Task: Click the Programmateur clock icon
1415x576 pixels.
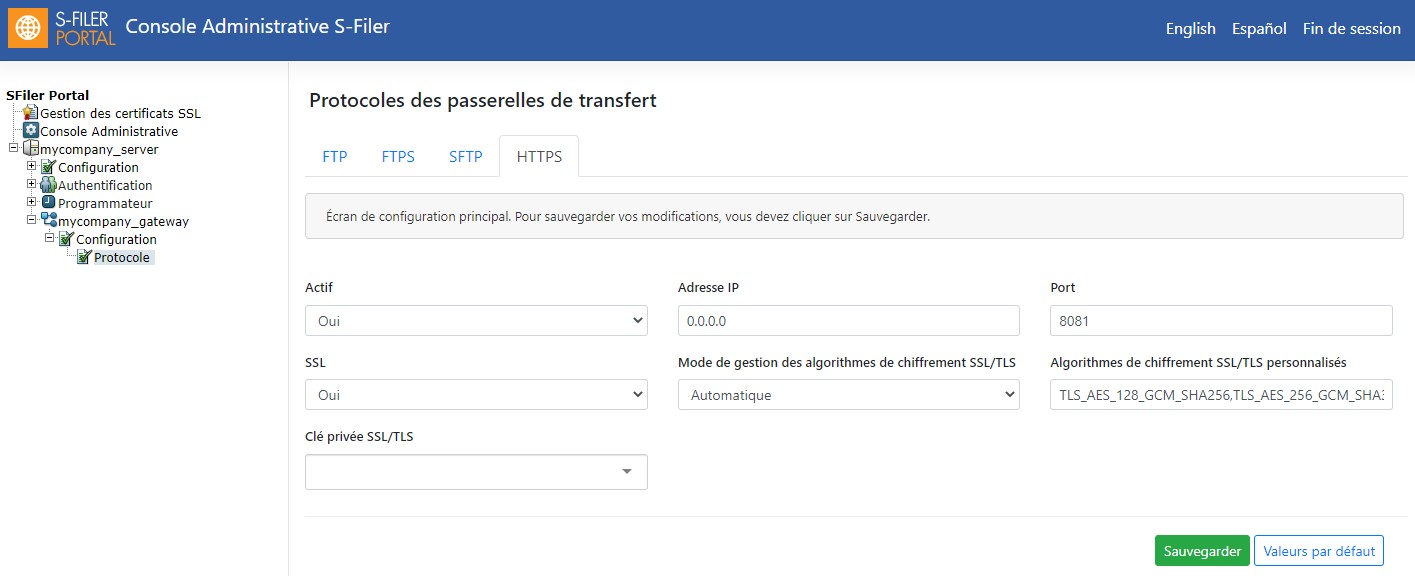Action: 48,203
